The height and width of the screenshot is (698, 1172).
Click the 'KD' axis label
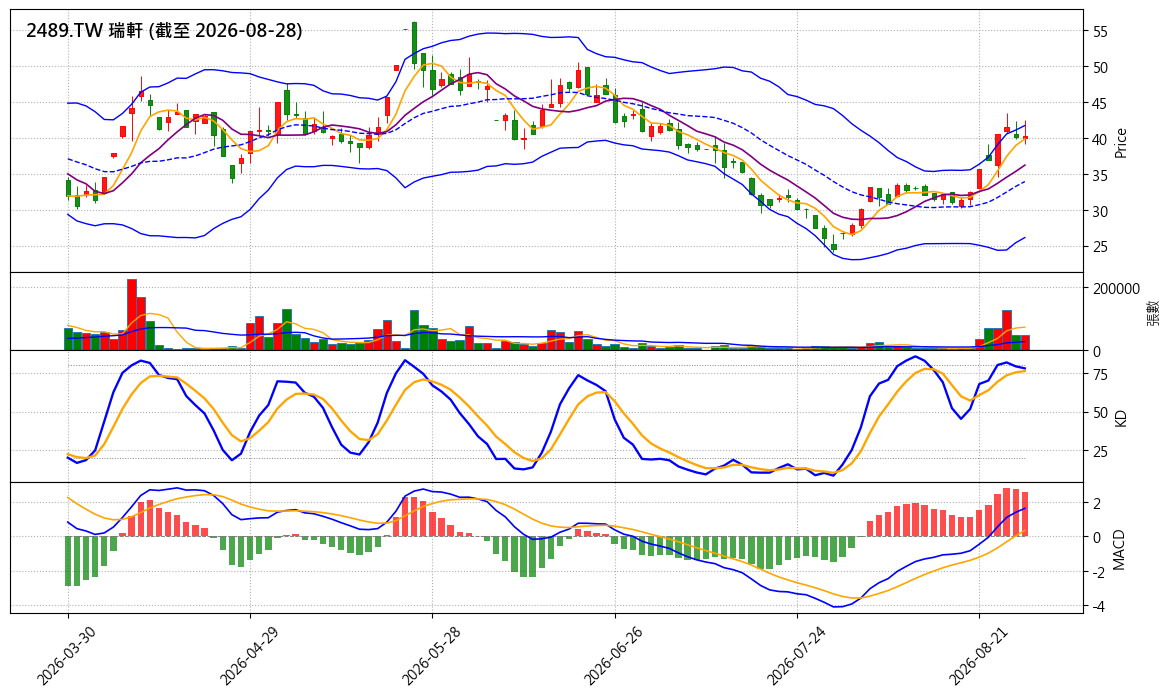click(1120, 418)
